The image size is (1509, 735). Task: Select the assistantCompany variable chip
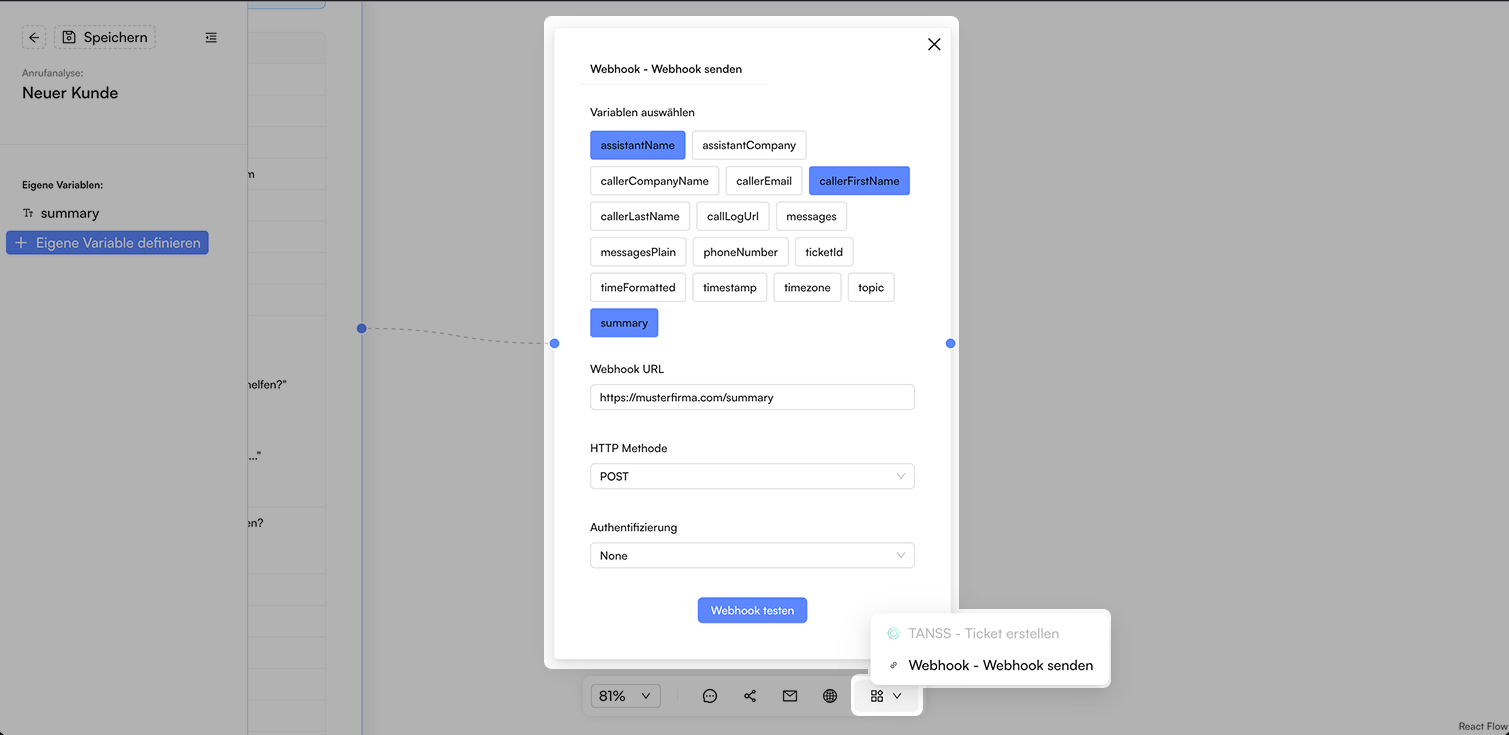(749, 145)
